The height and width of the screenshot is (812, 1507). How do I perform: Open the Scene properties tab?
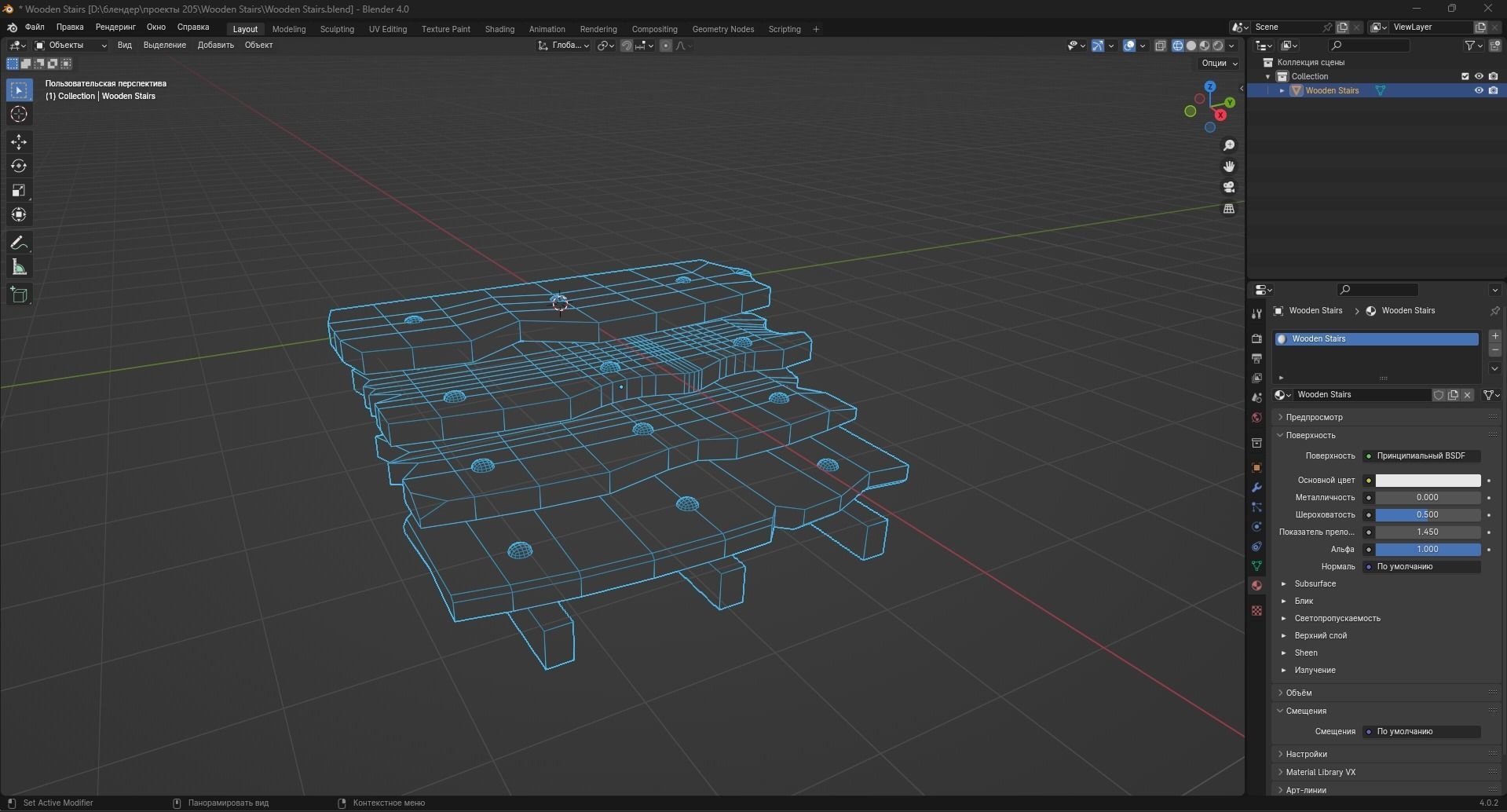[1256, 397]
